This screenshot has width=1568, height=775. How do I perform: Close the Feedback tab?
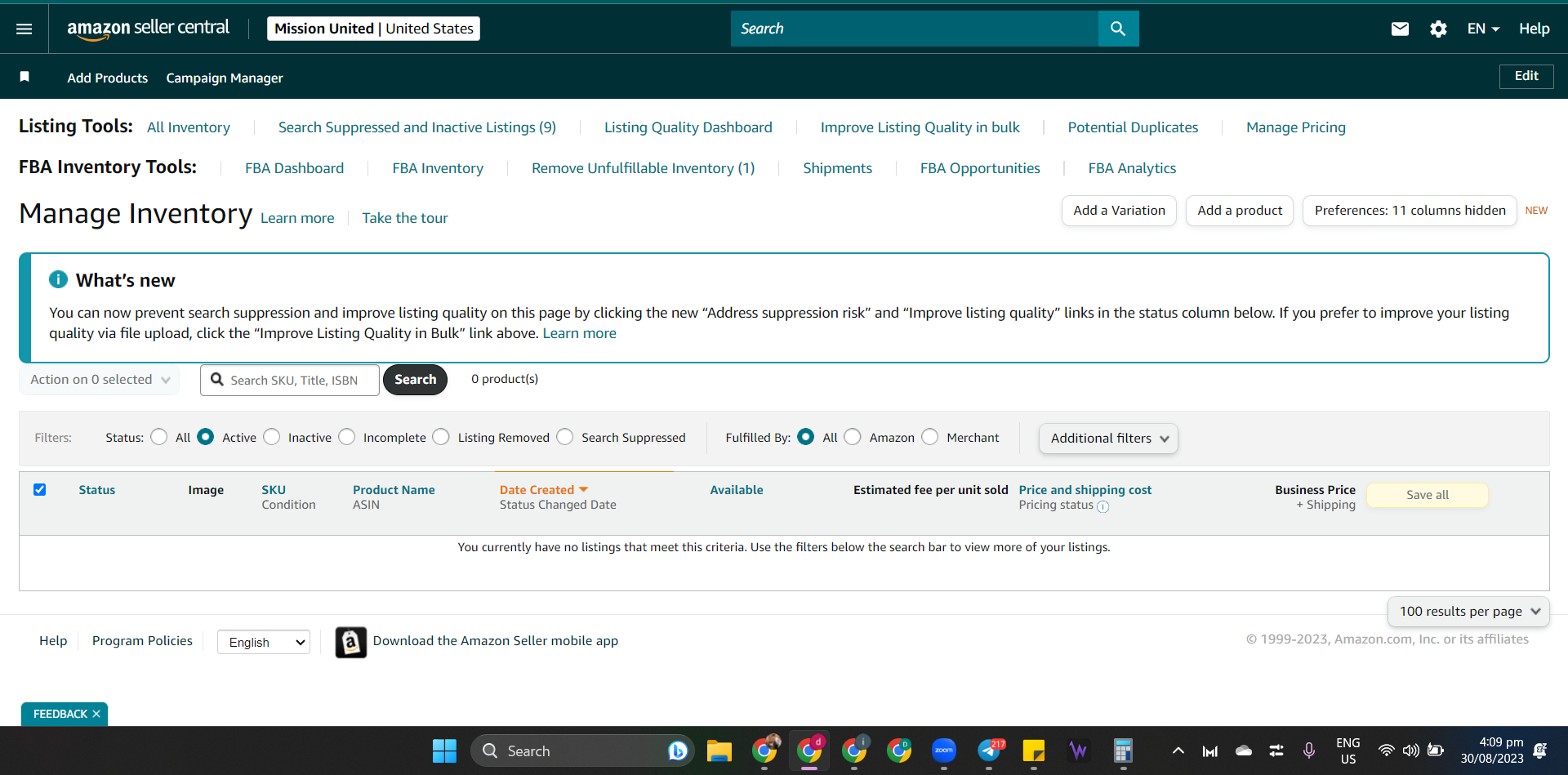(x=96, y=714)
